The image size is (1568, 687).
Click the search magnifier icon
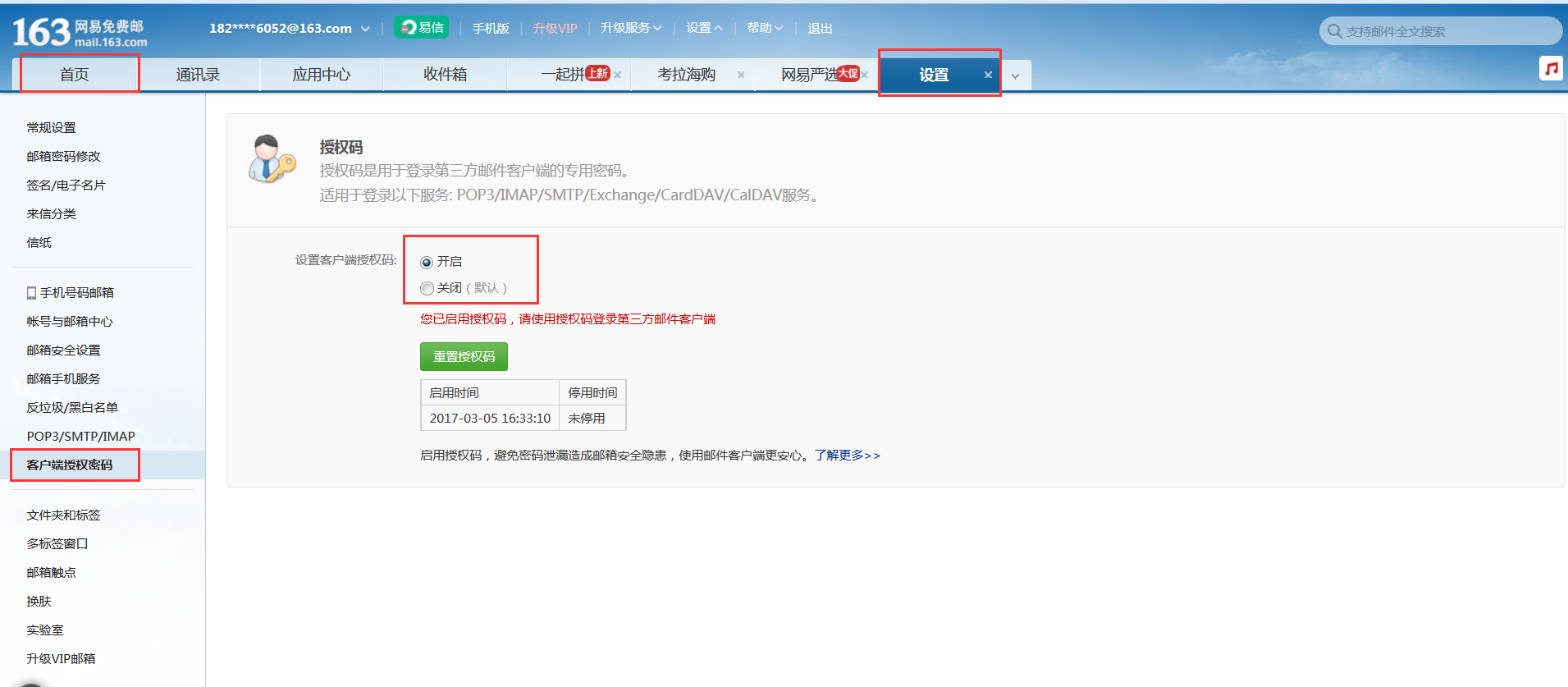(x=1334, y=31)
